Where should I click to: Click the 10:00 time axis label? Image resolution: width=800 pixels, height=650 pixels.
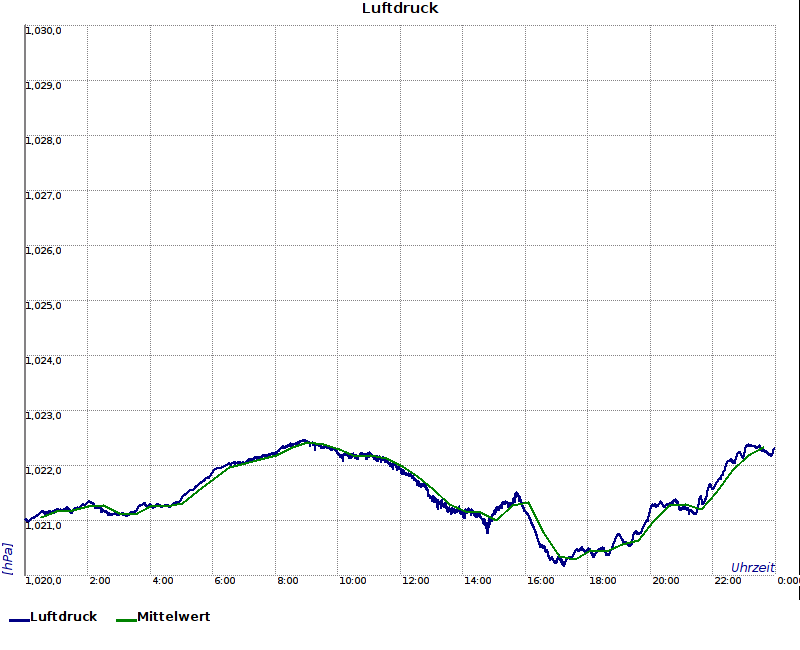353,581
